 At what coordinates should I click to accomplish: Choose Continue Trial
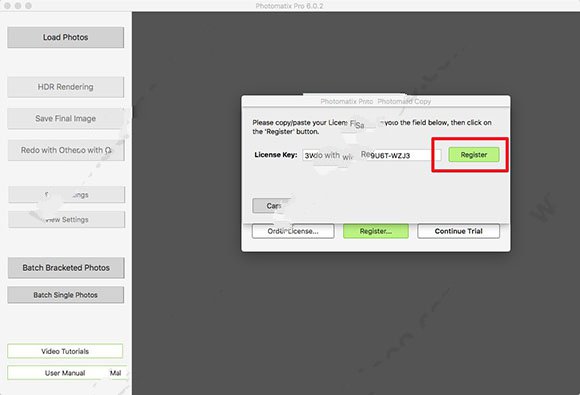pyautogui.click(x=459, y=231)
